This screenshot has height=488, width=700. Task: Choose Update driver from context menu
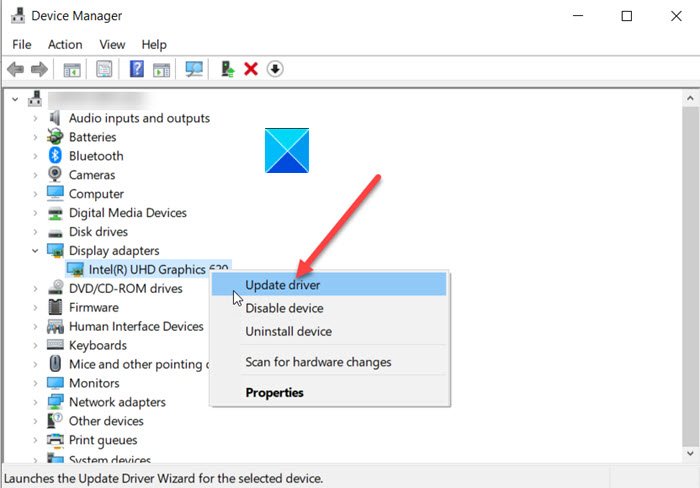click(x=329, y=284)
